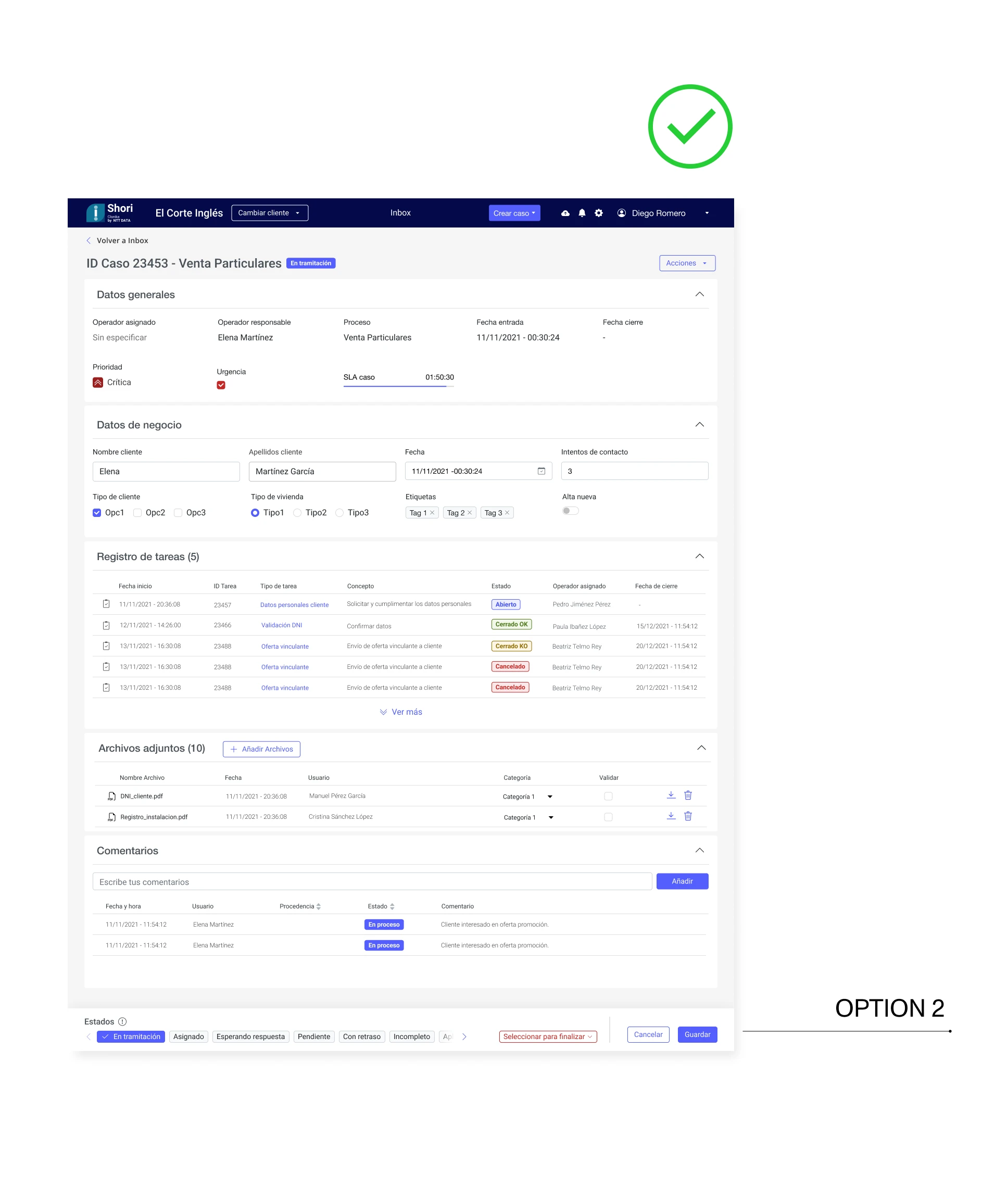Remove Tag 2 with its X
The width and height of the screenshot is (1008, 1177).
click(469, 512)
